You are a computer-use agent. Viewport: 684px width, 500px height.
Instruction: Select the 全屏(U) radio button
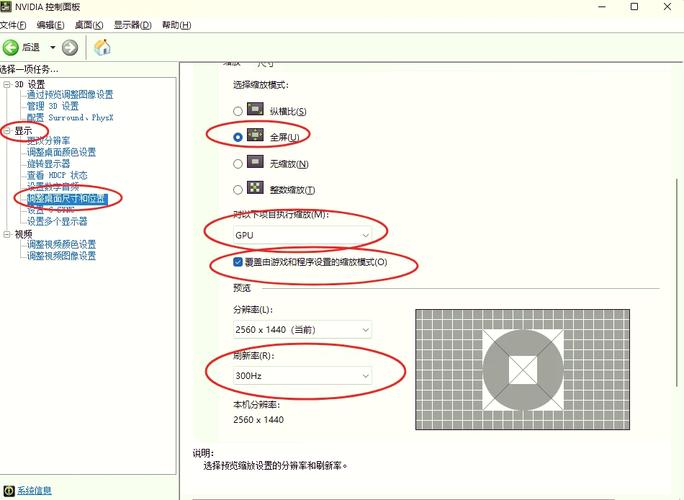click(238, 137)
